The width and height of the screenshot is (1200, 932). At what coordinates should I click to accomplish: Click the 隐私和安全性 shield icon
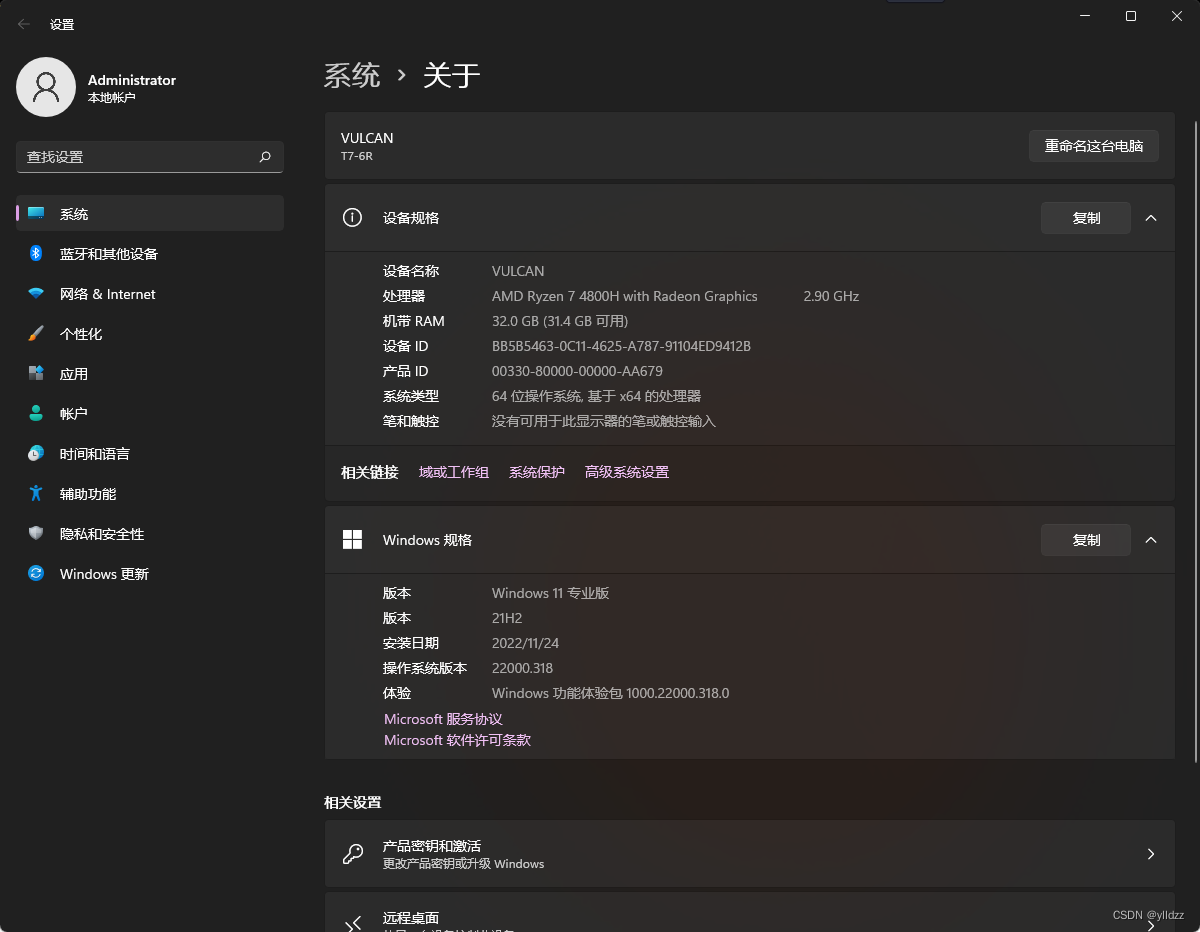point(36,534)
